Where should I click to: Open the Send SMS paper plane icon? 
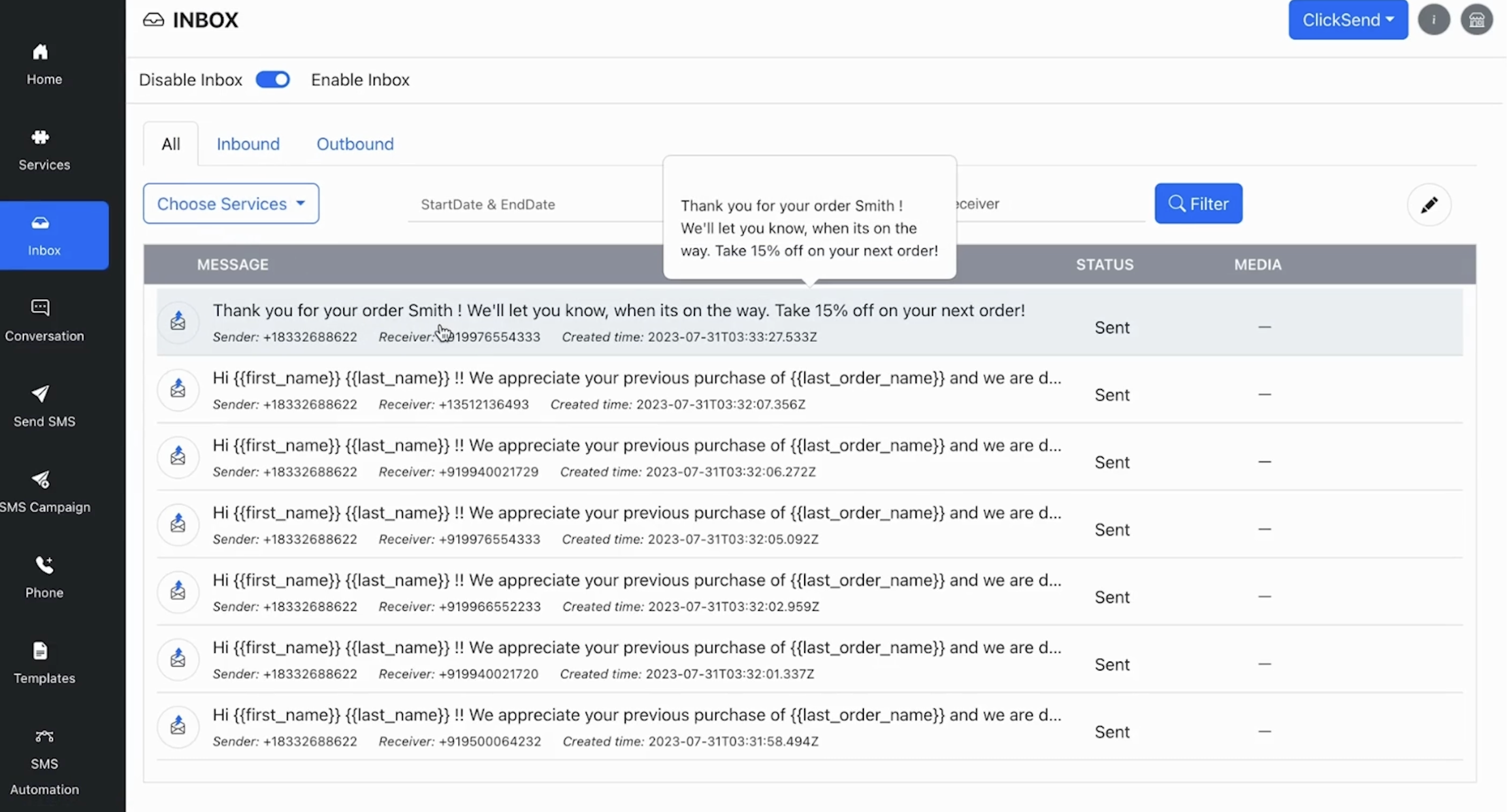pos(40,394)
